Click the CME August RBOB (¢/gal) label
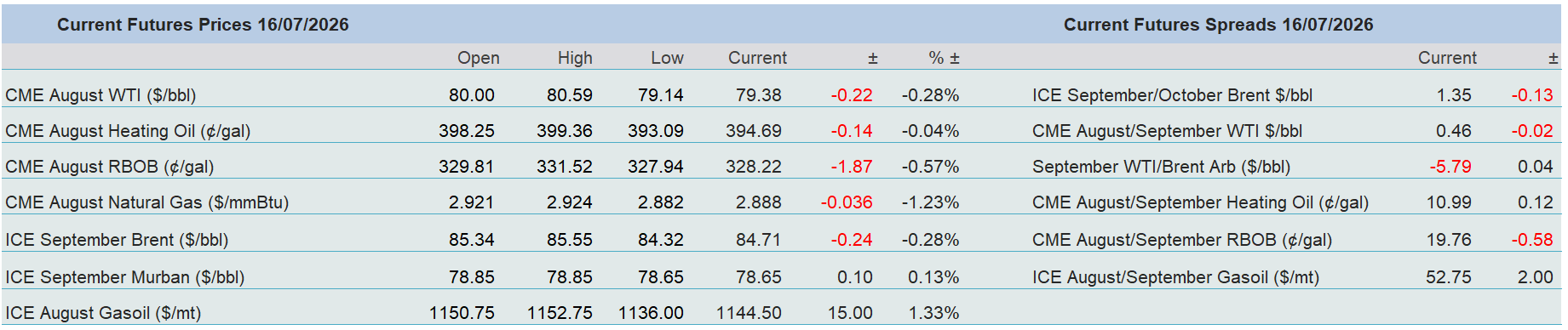The image size is (1568, 330). (x=110, y=167)
